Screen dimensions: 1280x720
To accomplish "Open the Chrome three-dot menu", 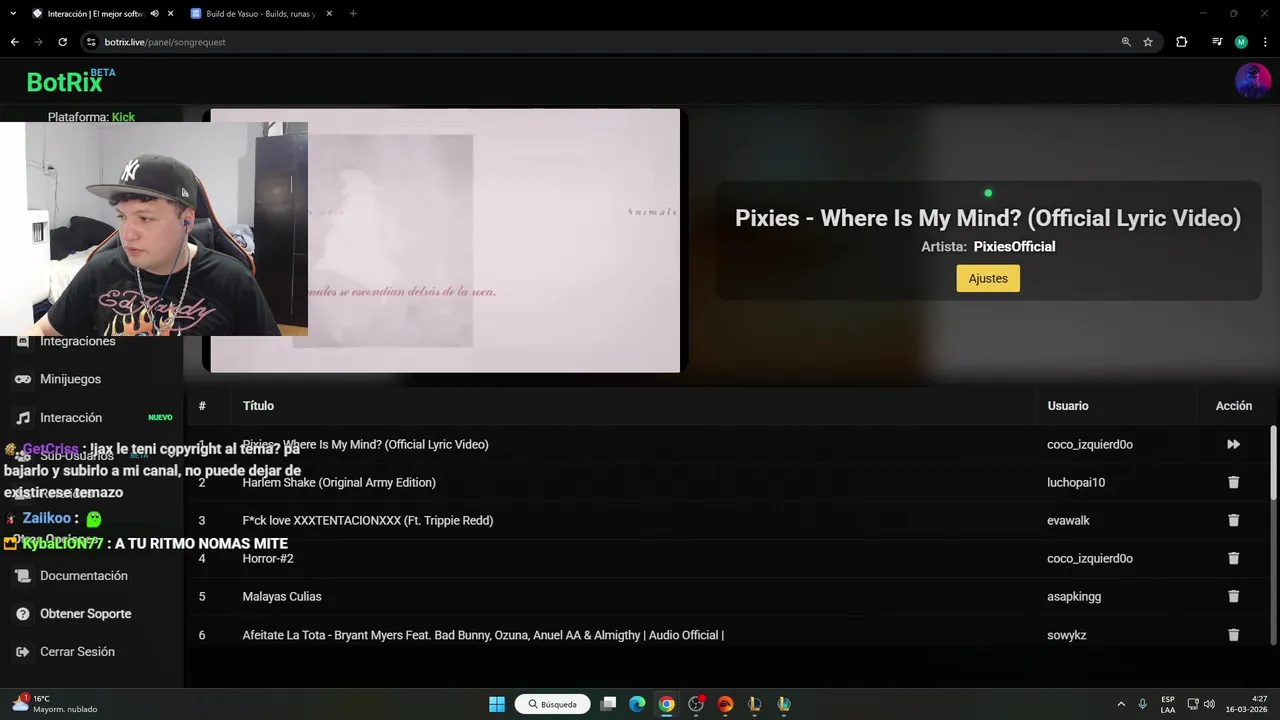I will tap(1265, 42).
